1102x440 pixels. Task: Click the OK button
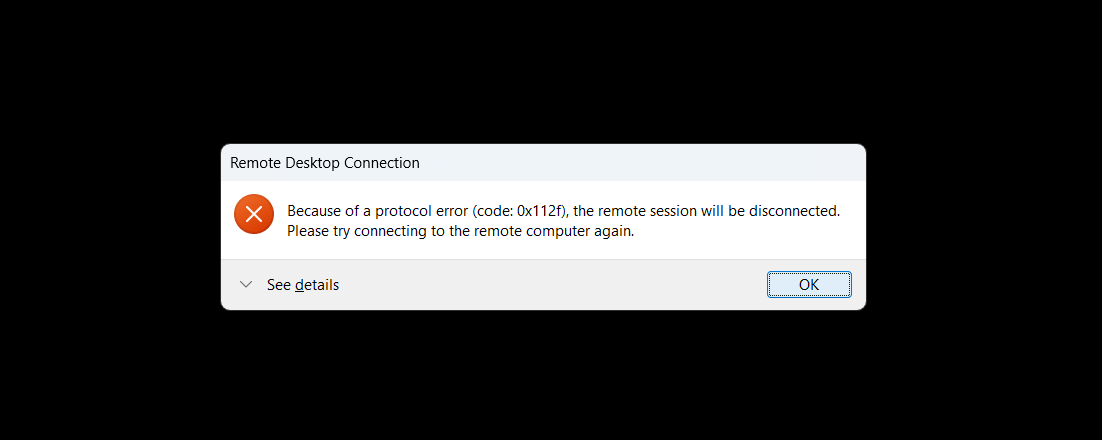(x=809, y=285)
